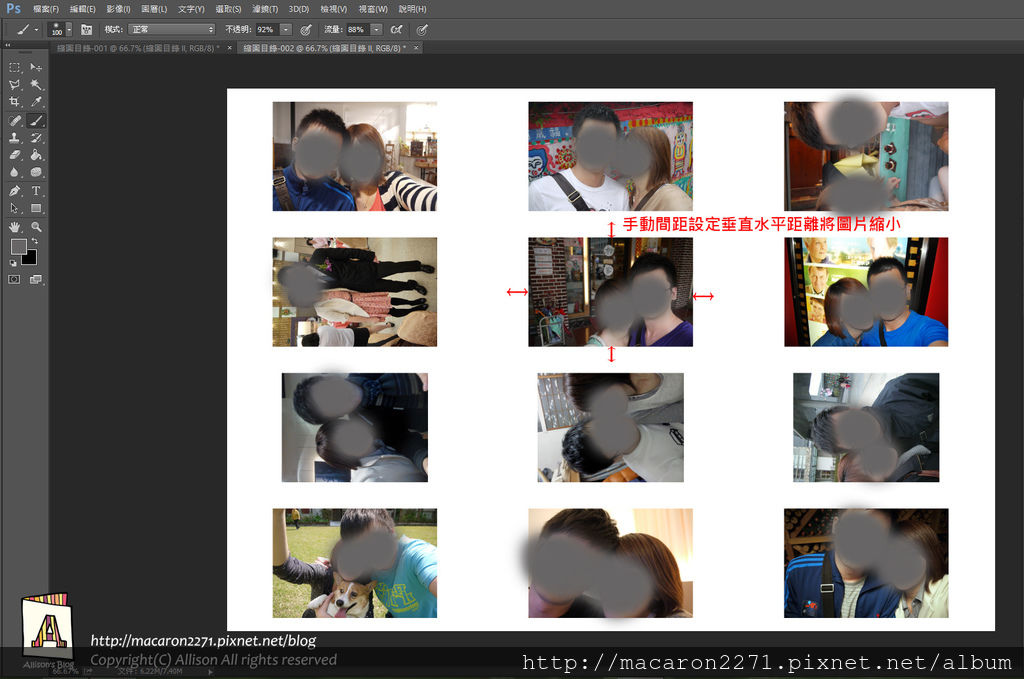Click the Photoshop Ps logo icon
The width and height of the screenshot is (1024, 679).
click(13, 8)
